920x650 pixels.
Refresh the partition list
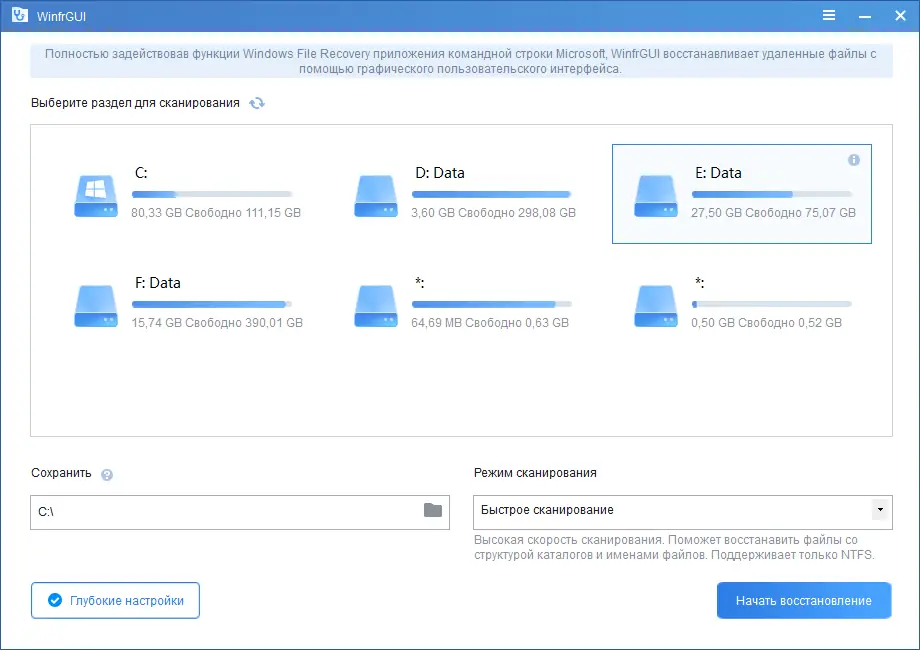tap(257, 103)
